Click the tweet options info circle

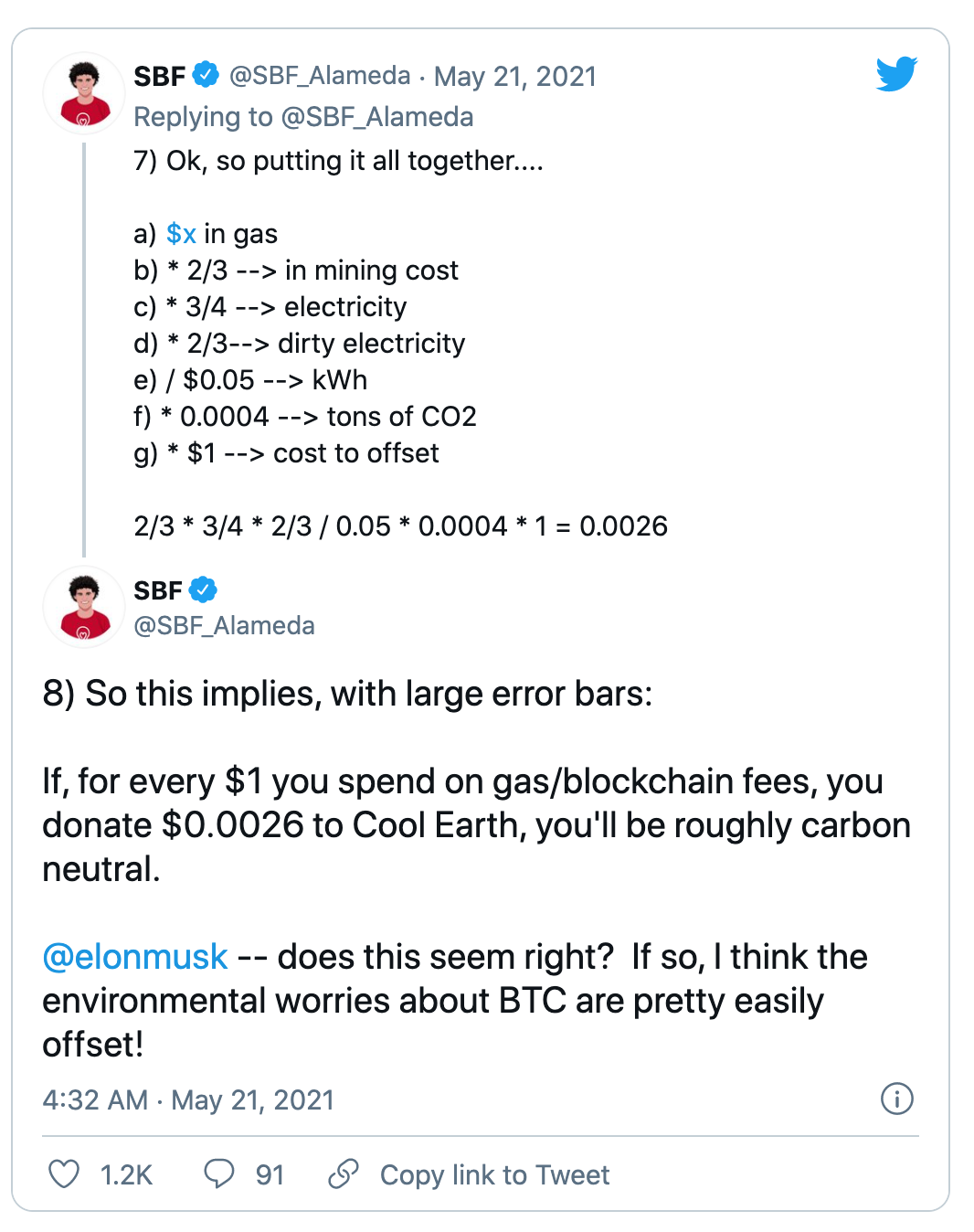coord(897,1100)
